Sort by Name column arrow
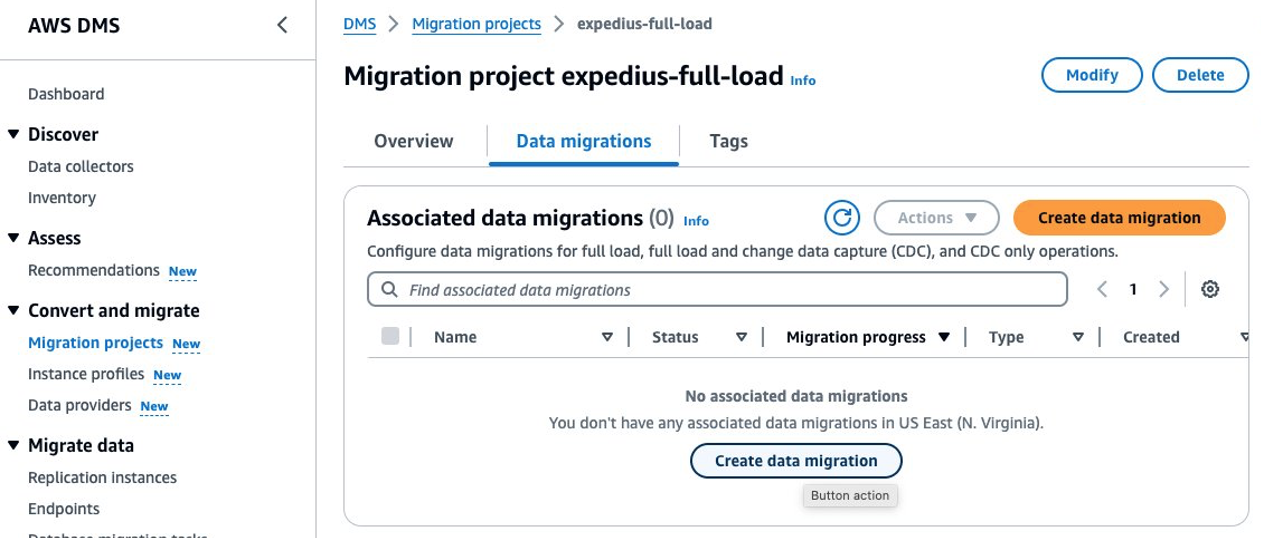This screenshot has height=538, width=1261. (607, 338)
